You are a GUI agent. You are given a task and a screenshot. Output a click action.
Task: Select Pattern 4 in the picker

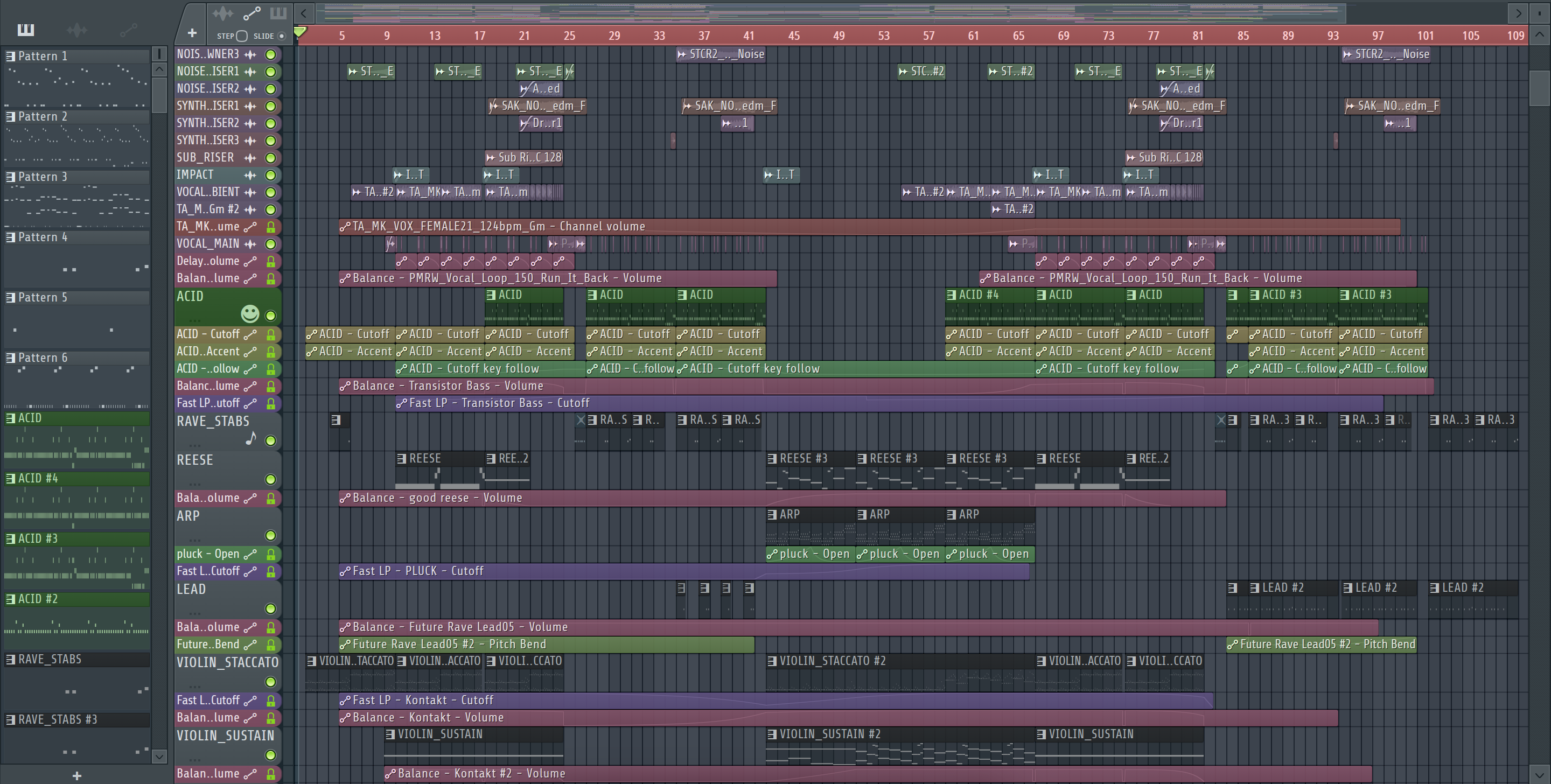[76, 237]
